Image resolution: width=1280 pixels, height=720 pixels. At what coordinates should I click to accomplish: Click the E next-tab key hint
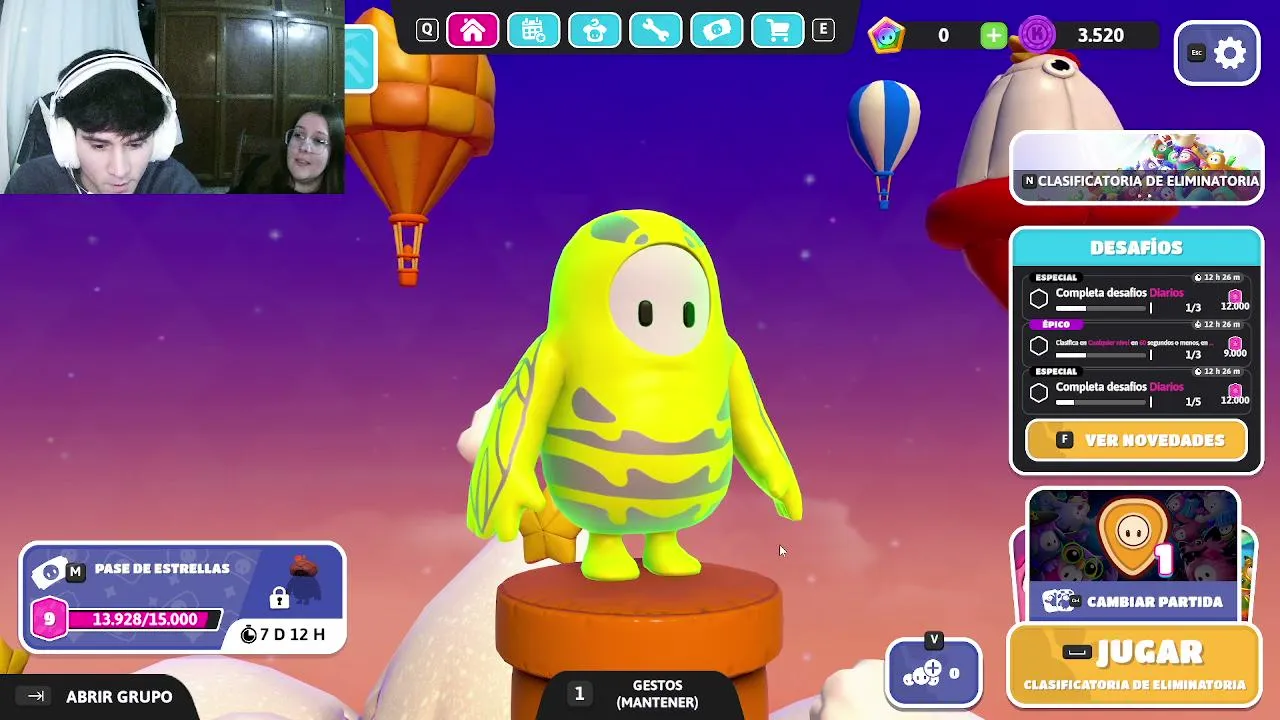pos(823,30)
